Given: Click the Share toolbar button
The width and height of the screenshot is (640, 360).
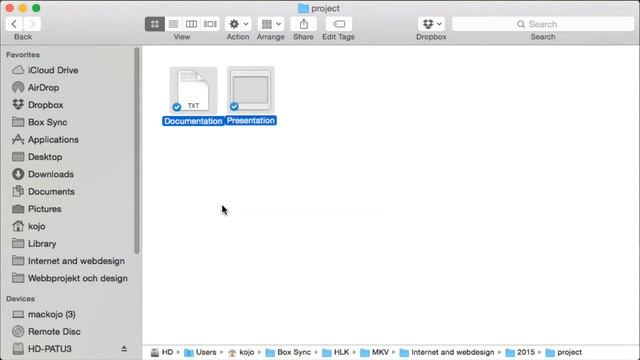Looking at the screenshot, I should point(303,24).
